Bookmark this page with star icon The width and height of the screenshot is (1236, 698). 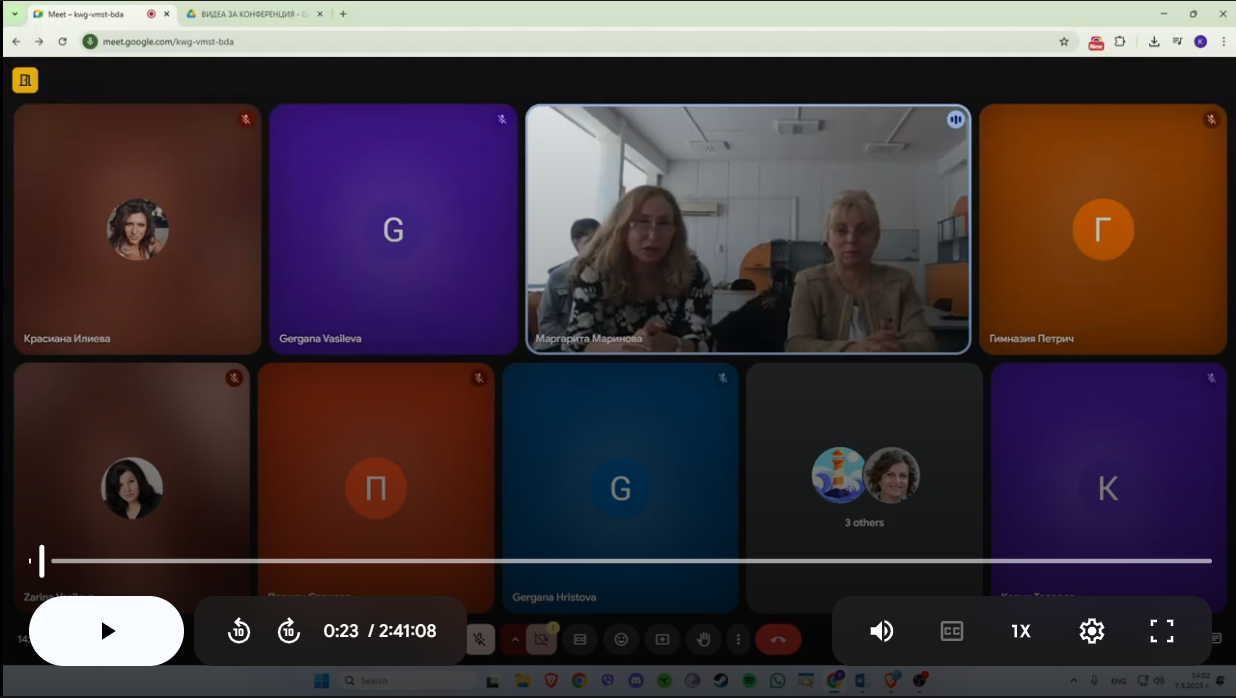(x=1064, y=42)
